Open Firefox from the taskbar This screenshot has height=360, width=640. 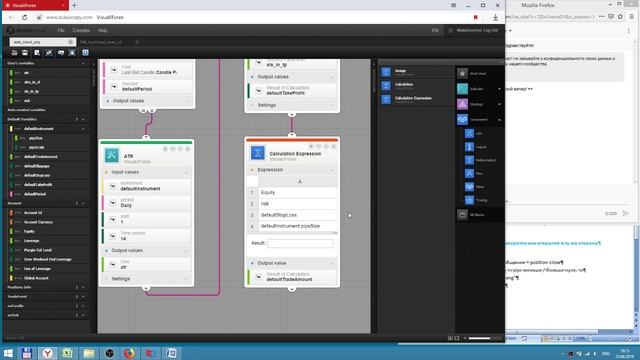129,353
